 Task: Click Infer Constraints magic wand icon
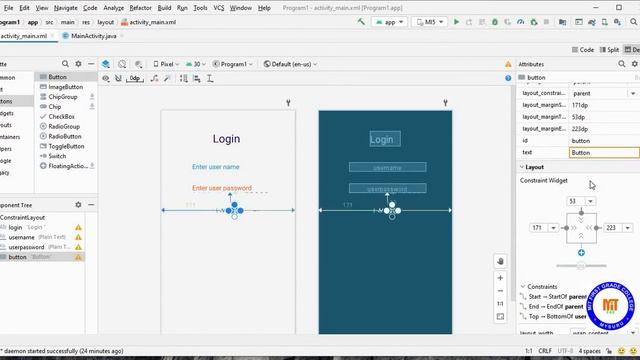point(167,78)
